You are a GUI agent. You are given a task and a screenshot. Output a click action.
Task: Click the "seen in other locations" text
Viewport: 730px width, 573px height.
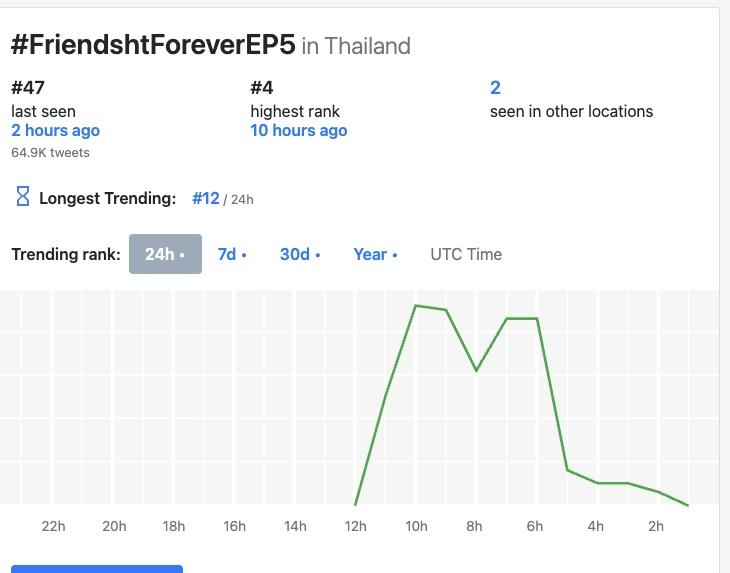571,111
